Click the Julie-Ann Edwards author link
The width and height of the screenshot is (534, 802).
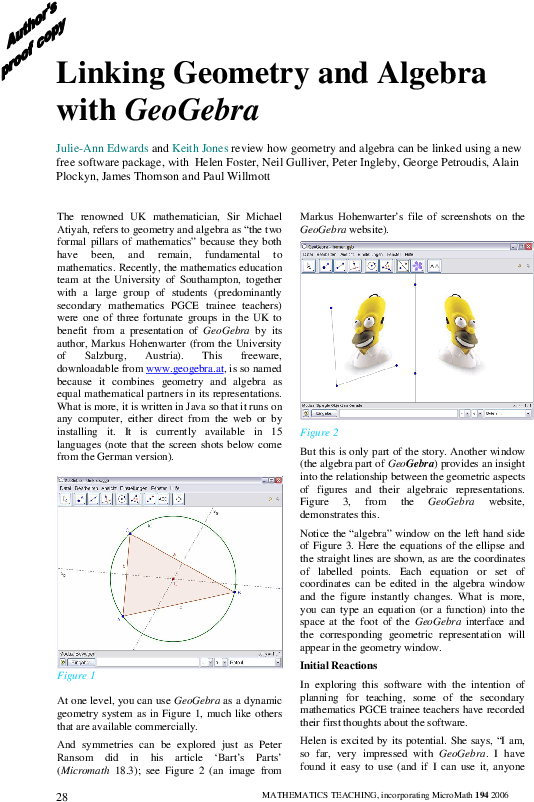[102, 148]
